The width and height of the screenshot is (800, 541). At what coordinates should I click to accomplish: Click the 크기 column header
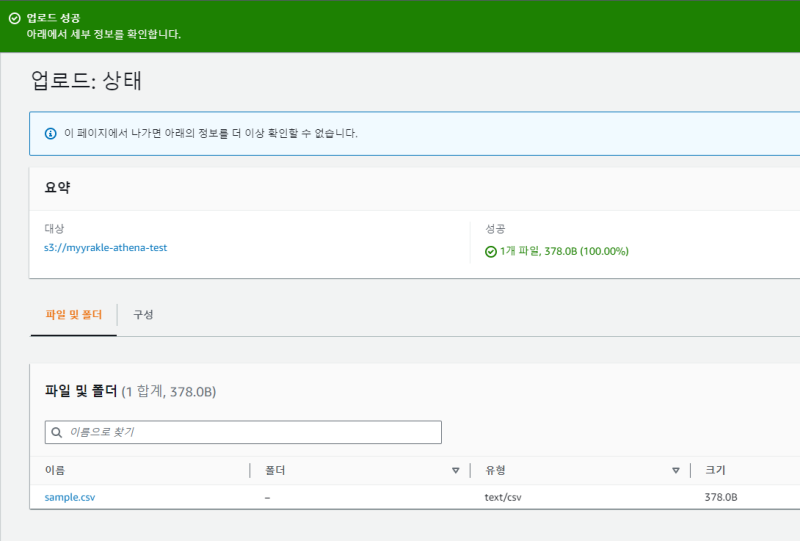click(x=715, y=470)
